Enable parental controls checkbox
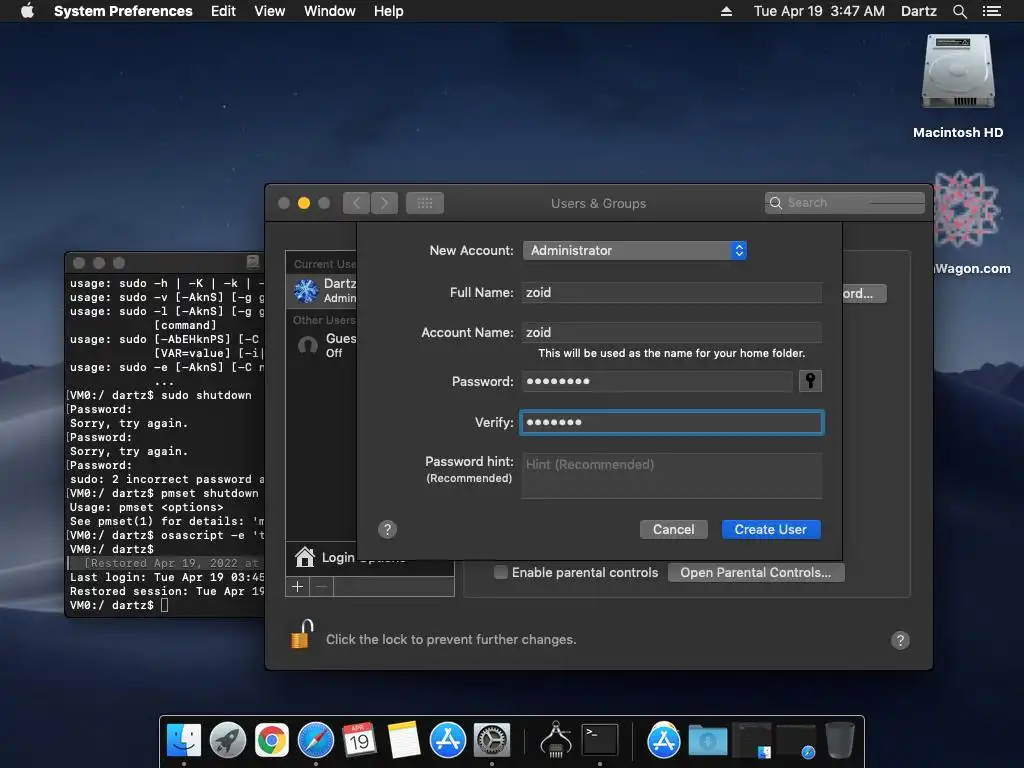 (501, 573)
